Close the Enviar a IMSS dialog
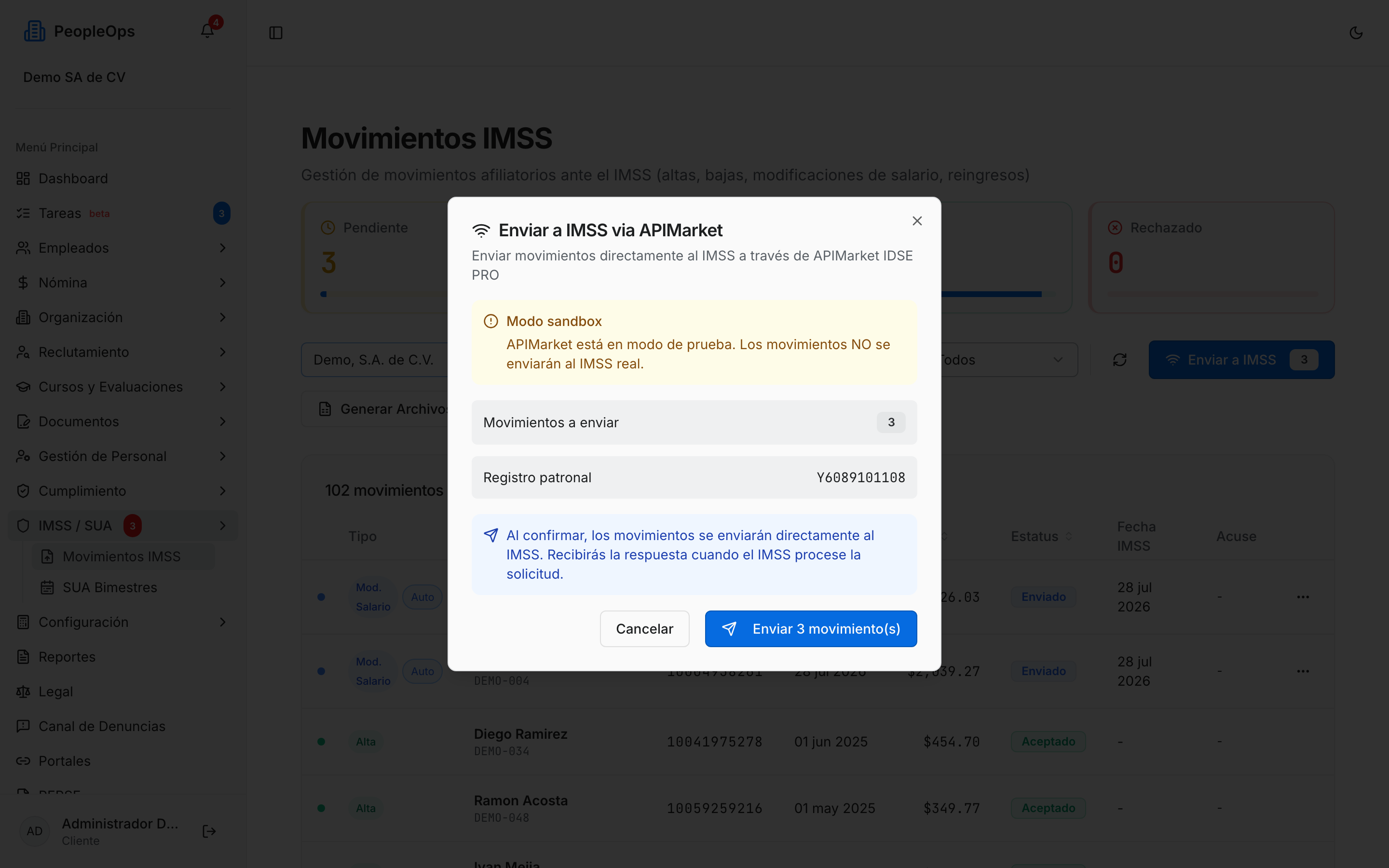1389x868 pixels. coord(917,221)
